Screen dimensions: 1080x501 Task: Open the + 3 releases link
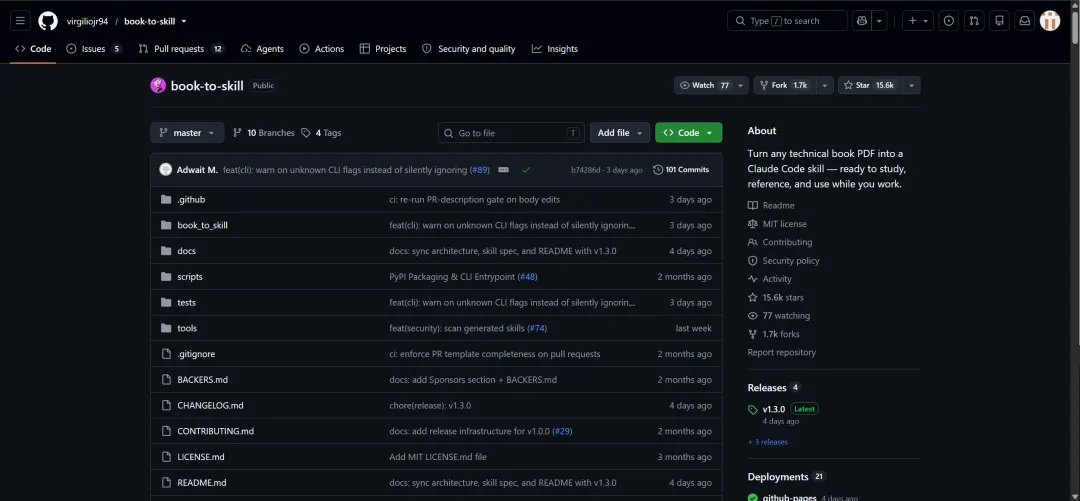coord(768,442)
